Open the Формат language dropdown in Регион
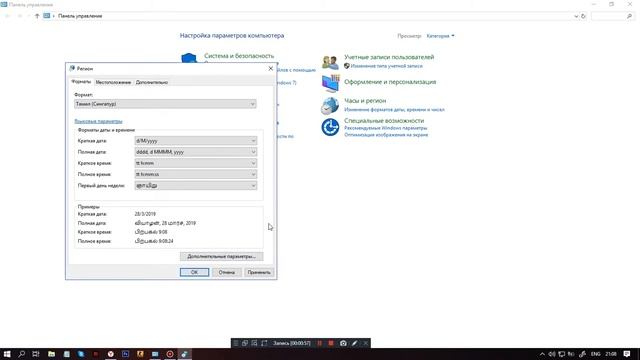The image size is (640, 360). (165, 104)
